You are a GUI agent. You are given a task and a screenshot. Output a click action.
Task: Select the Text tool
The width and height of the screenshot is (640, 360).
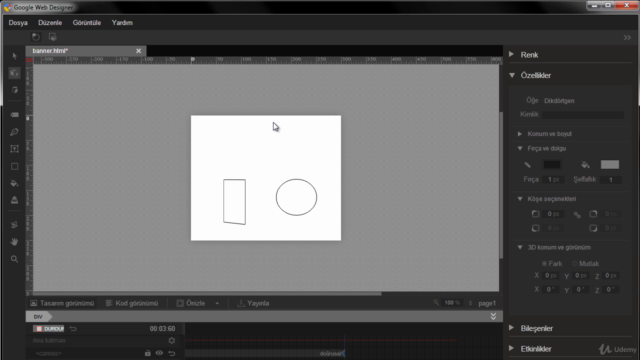click(x=15, y=149)
